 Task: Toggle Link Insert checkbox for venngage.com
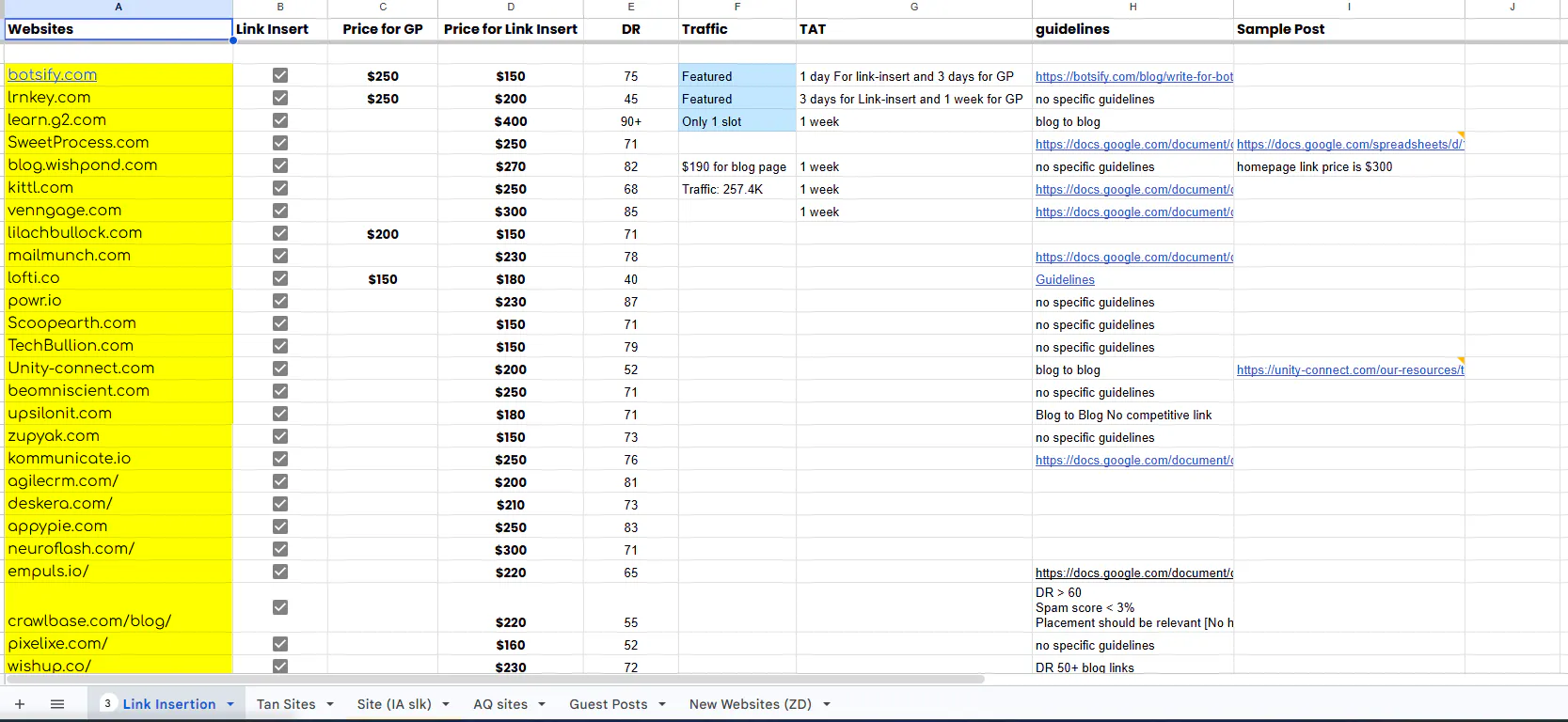click(x=280, y=211)
